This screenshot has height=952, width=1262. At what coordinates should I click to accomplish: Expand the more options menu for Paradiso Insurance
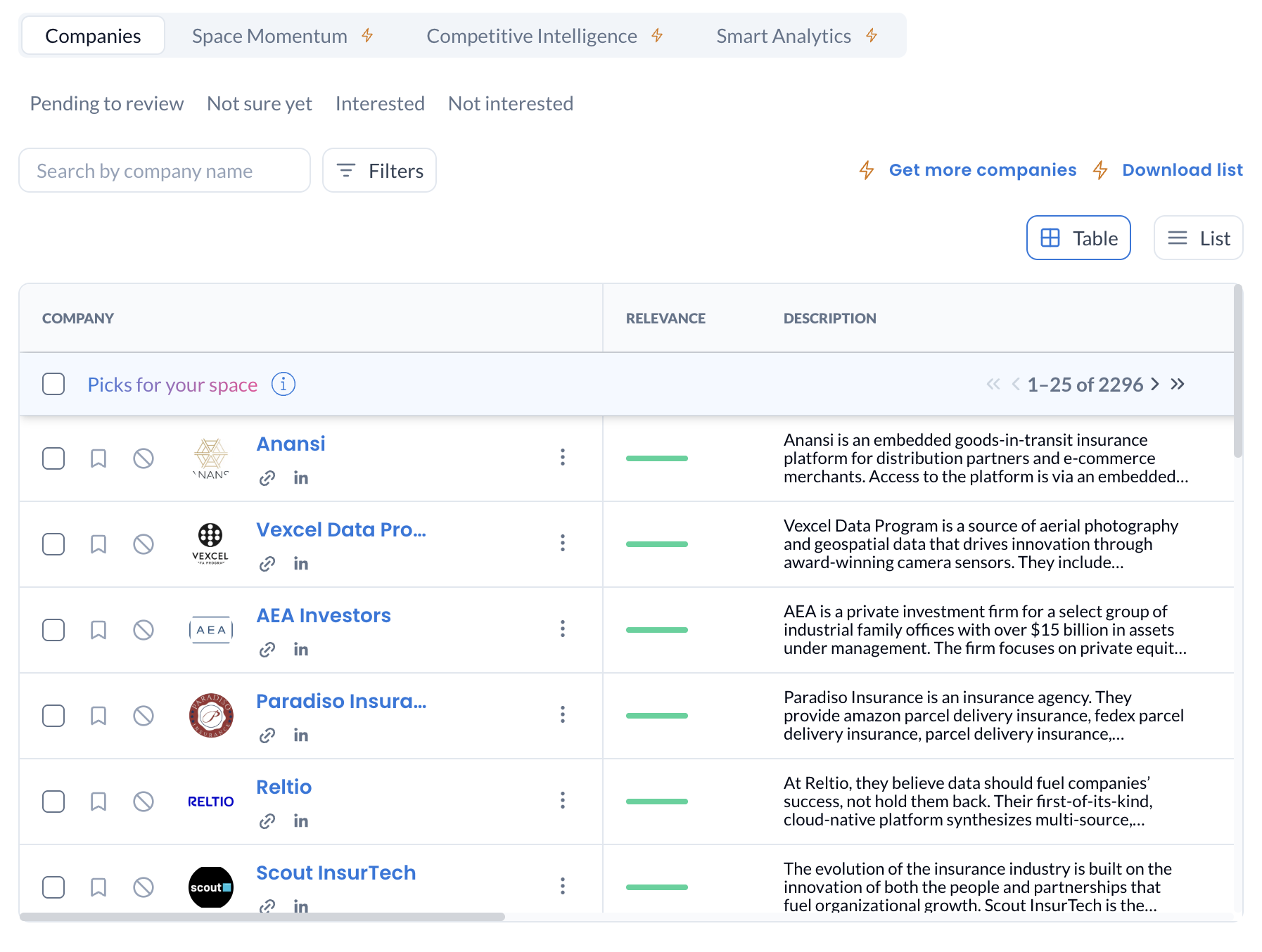pos(563,714)
